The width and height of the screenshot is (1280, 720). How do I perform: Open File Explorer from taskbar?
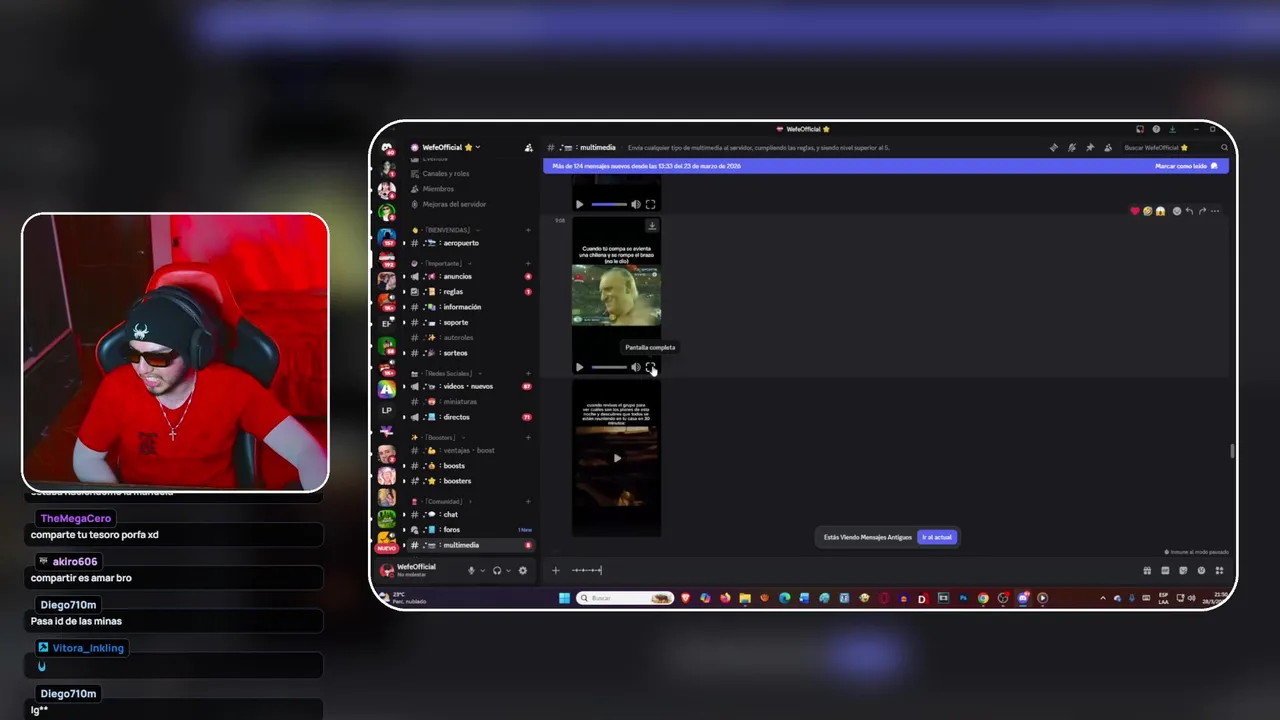pyautogui.click(x=745, y=598)
